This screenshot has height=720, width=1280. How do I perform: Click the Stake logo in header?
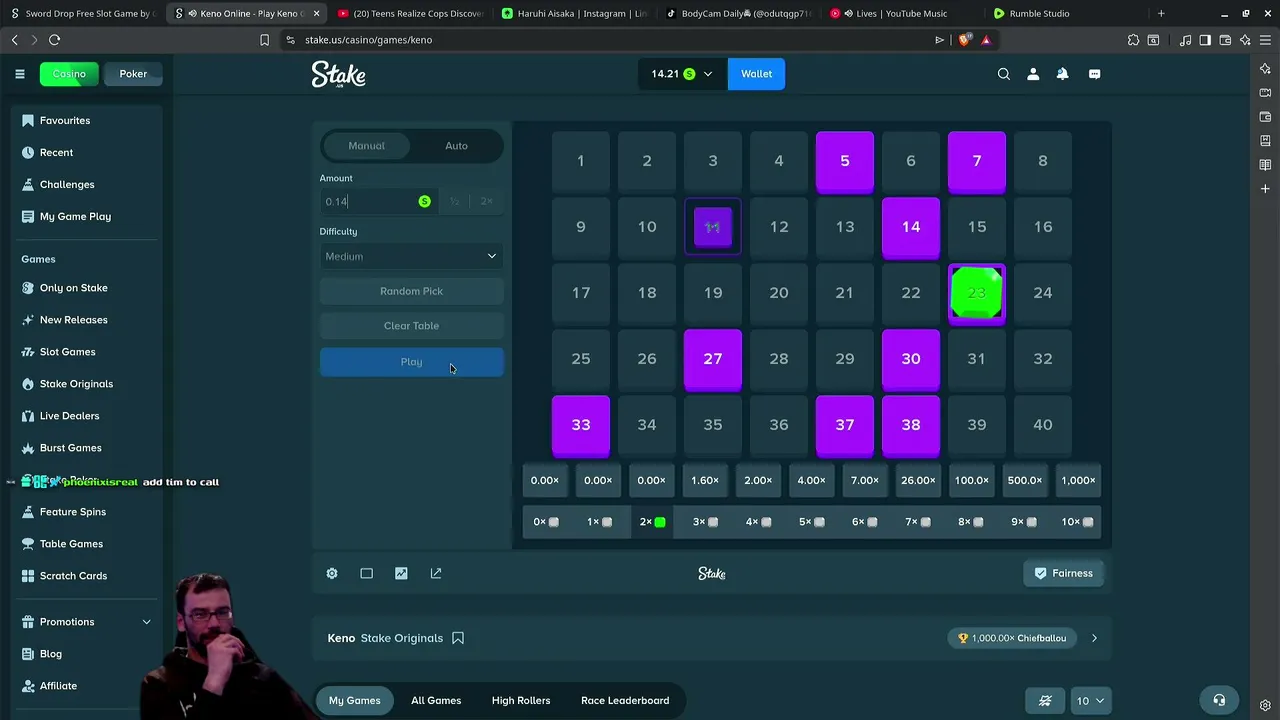tap(339, 74)
